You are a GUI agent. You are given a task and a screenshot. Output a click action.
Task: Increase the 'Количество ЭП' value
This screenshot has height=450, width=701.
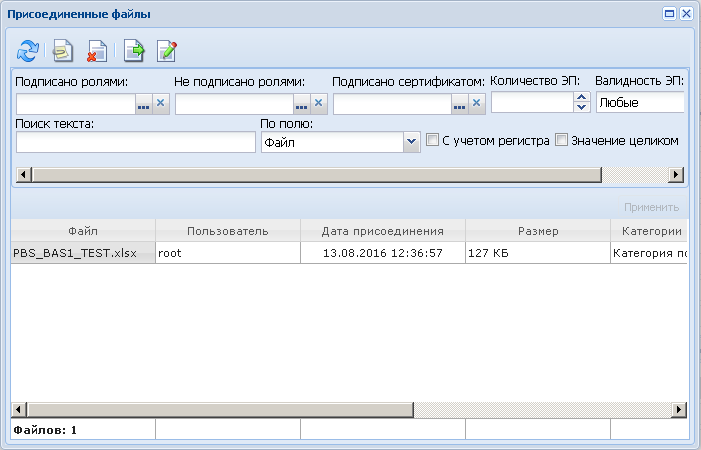[582, 97]
